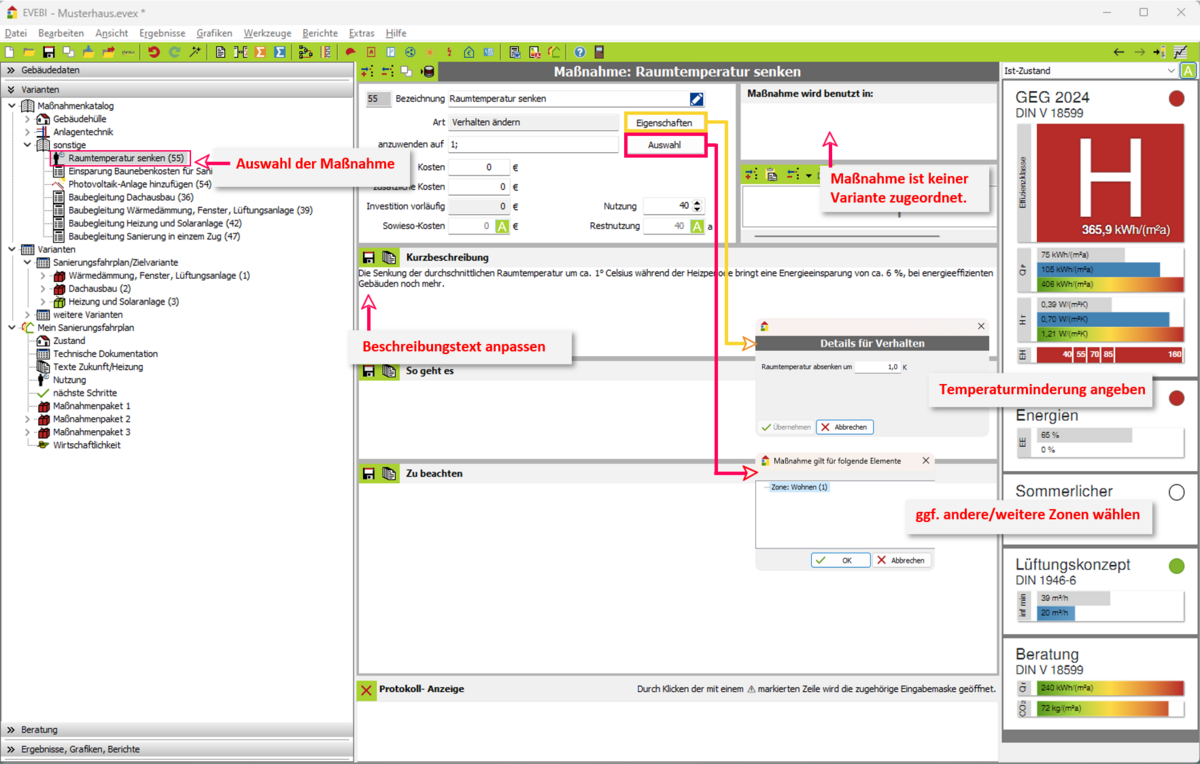
Task: Toggle the green A button beside Restnutzung
Action: click(697, 227)
